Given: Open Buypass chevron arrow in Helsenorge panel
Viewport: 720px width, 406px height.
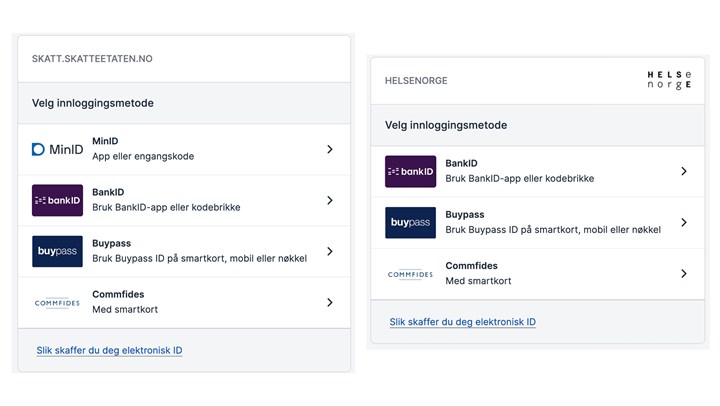Looking at the screenshot, I should 684,222.
